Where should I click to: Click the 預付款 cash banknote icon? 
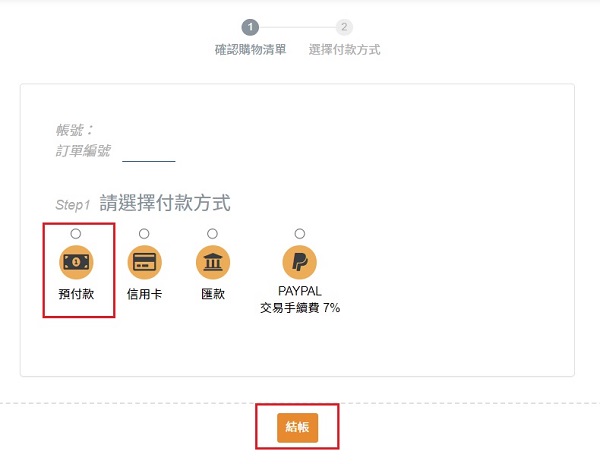[x=76, y=262]
